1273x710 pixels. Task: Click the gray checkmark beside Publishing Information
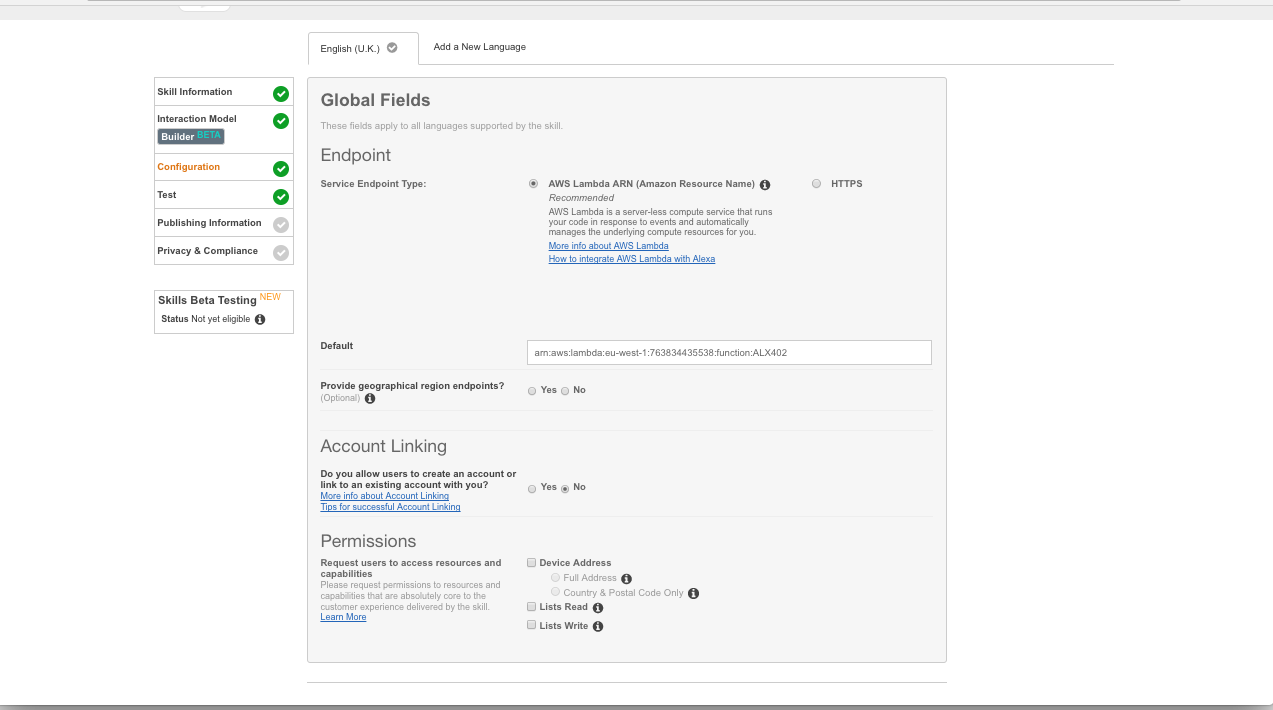pos(279,223)
